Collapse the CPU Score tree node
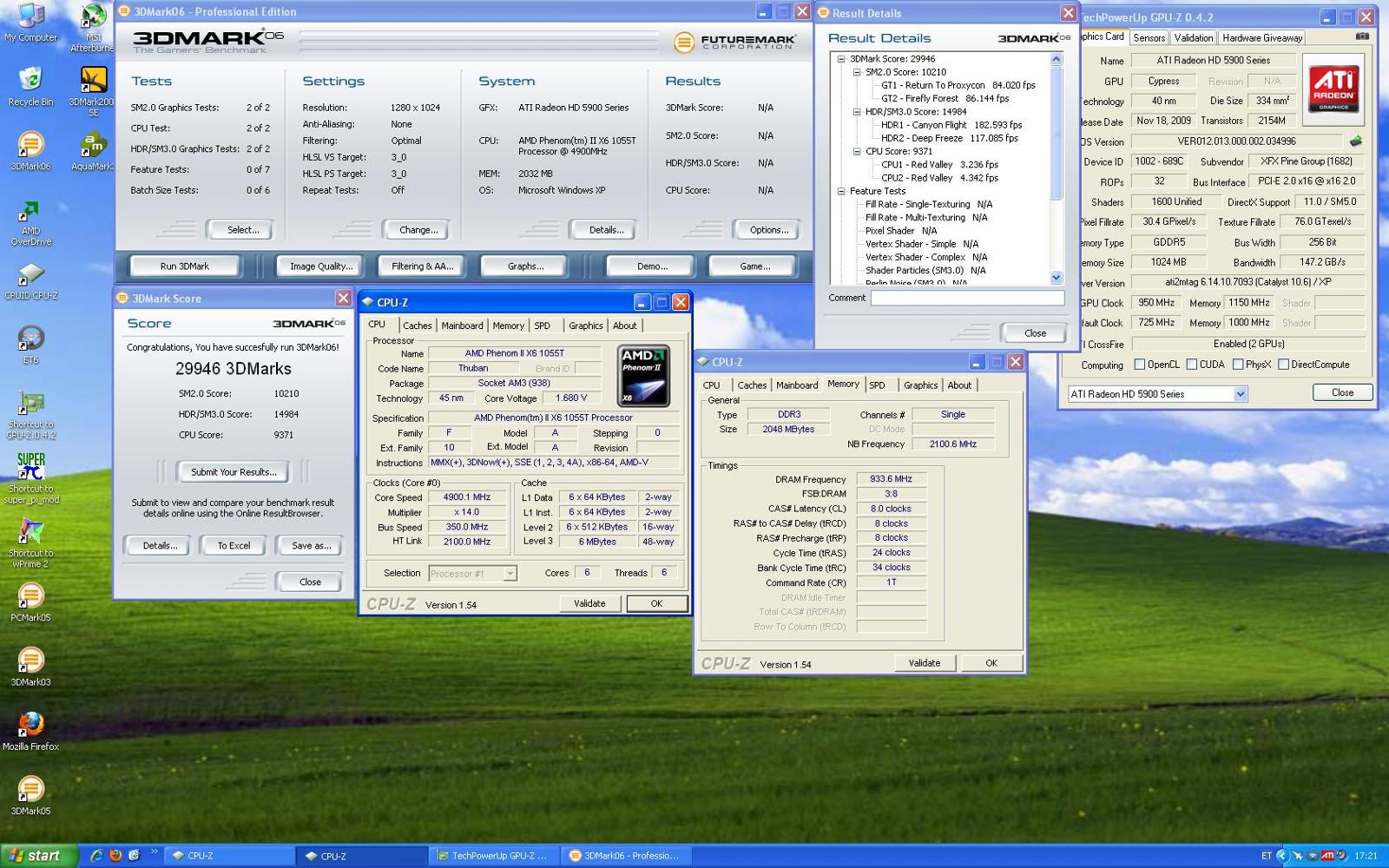Image resolution: width=1389 pixels, height=868 pixels. [856, 151]
